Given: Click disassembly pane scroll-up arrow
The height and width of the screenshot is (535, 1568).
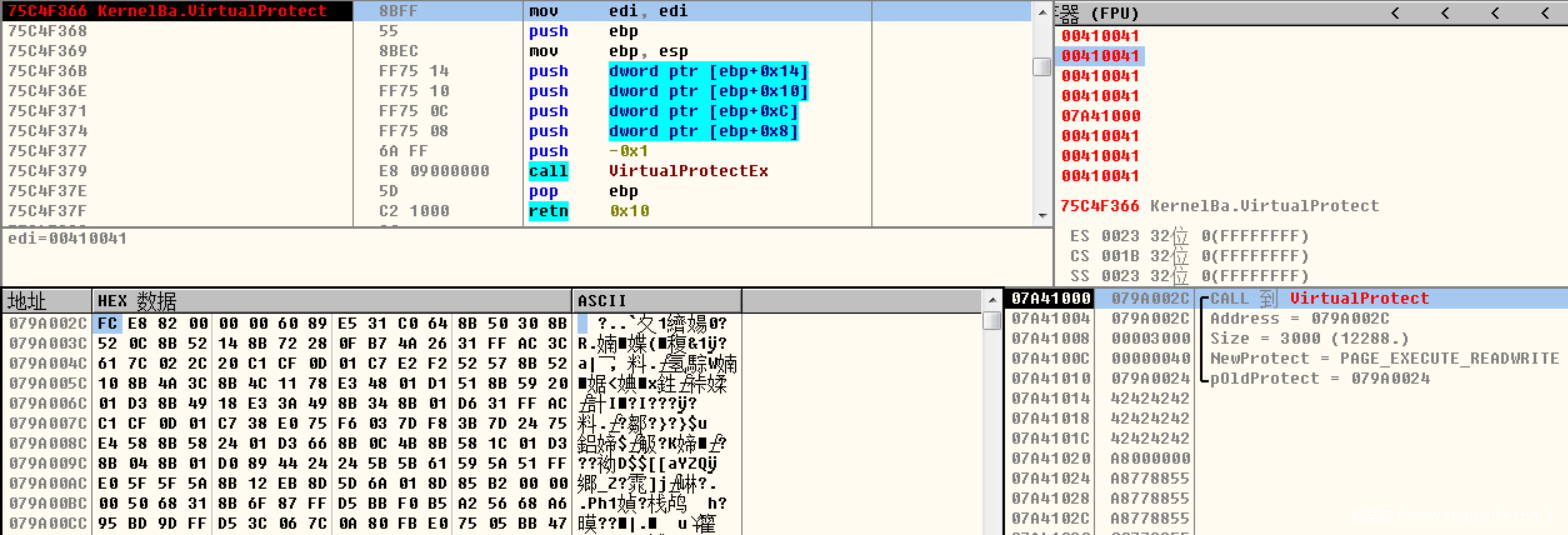Looking at the screenshot, I should click(x=1042, y=11).
